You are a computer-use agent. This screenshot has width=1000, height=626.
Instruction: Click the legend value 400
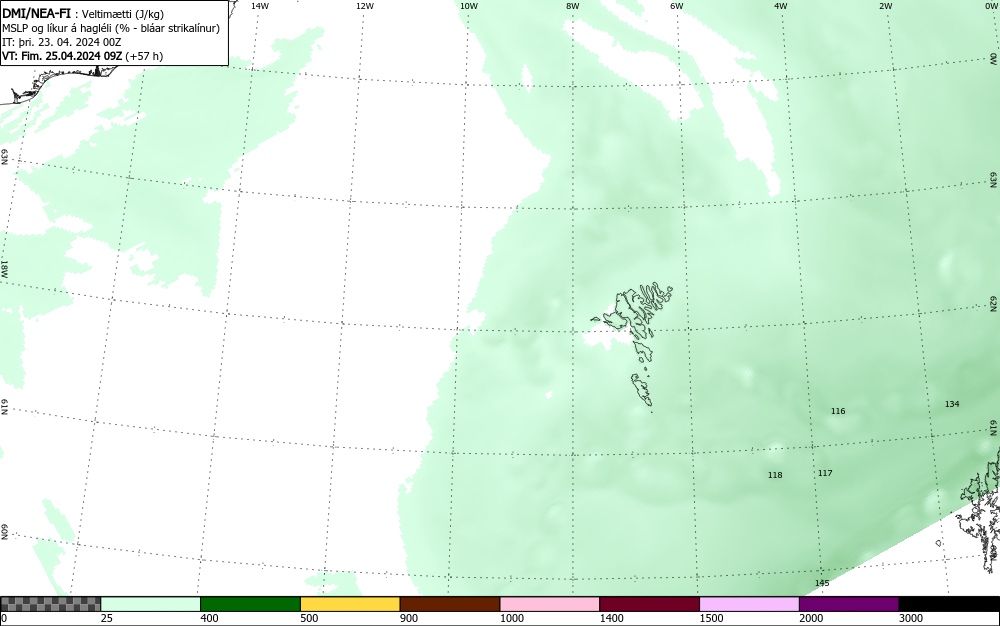(209, 618)
